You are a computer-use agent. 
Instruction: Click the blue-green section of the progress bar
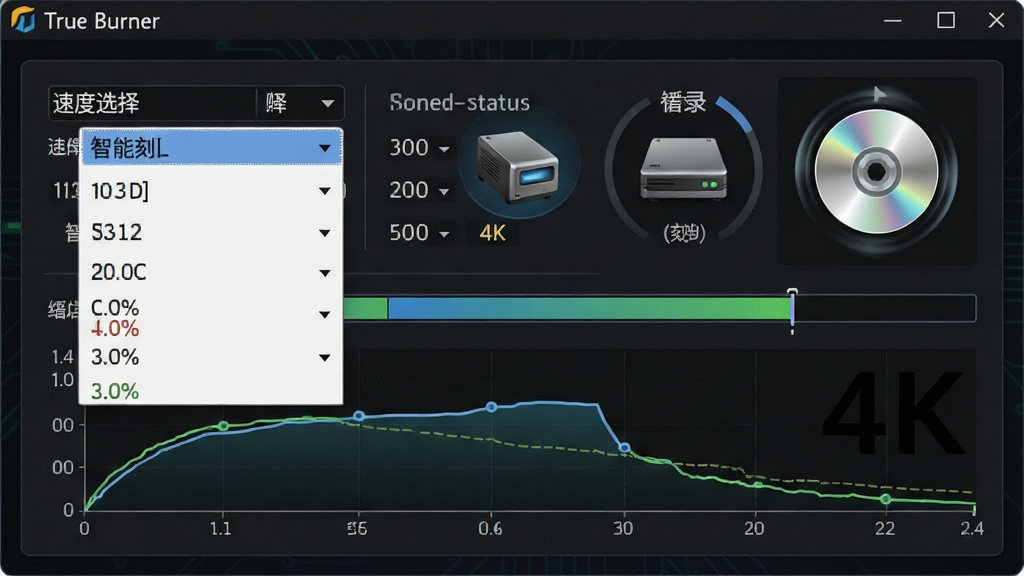(589, 309)
